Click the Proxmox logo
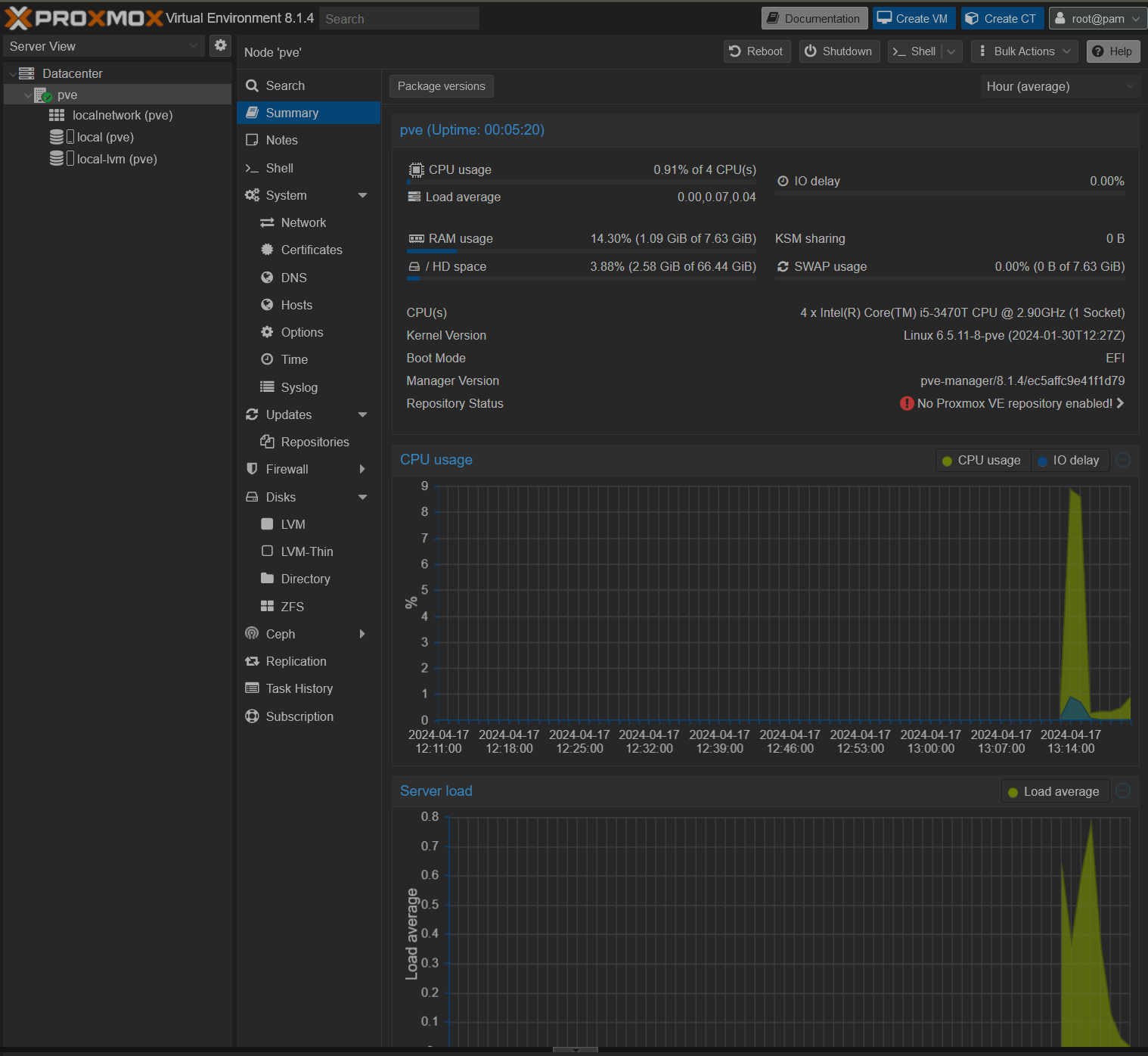1148x1056 pixels. 84,17
